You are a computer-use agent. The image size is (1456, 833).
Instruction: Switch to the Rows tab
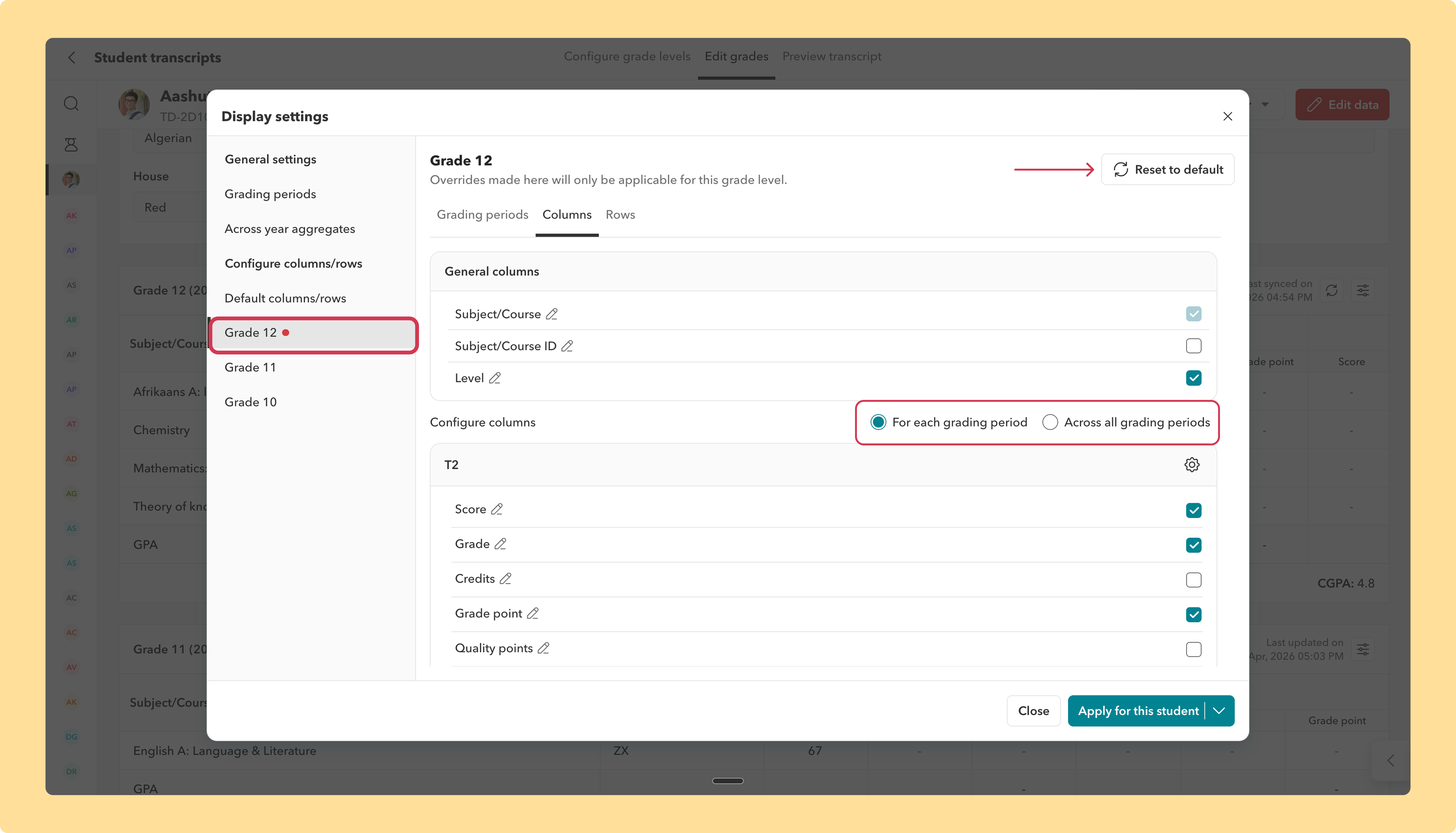(620, 215)
